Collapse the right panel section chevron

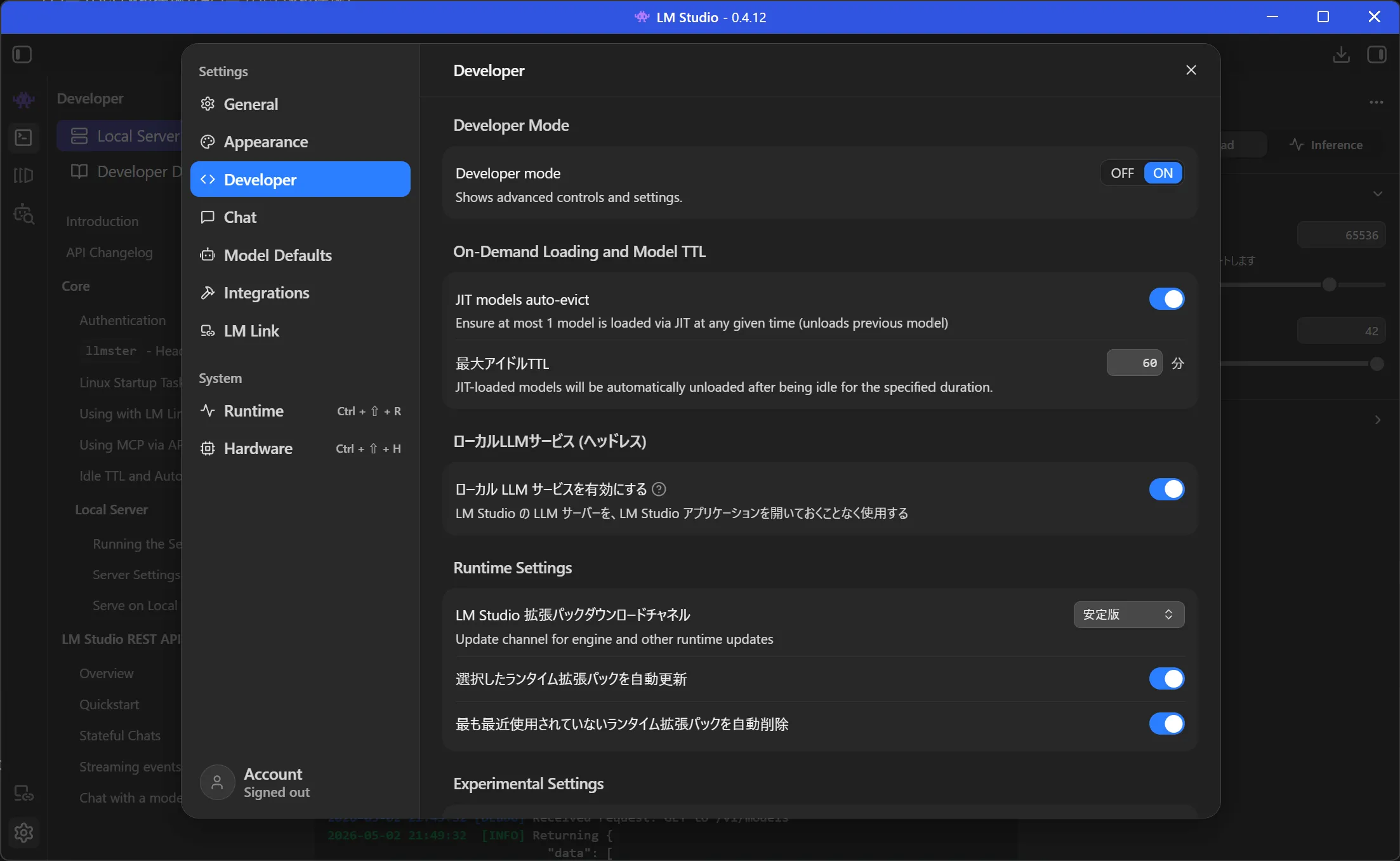click(1377, 194)
